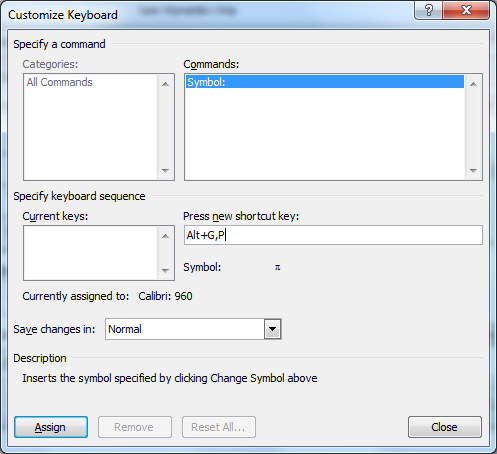Open the dialog help question mark icon
The image size is (497, 454).
429,10
